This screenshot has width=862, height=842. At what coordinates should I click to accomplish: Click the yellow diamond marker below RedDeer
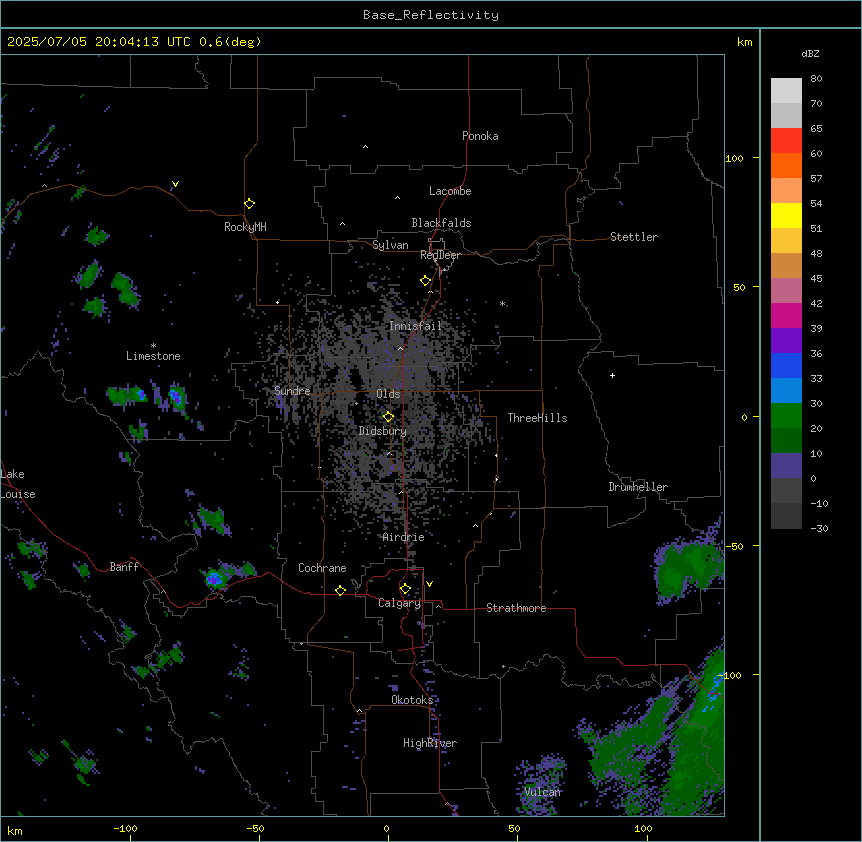(x=425, y=281)
